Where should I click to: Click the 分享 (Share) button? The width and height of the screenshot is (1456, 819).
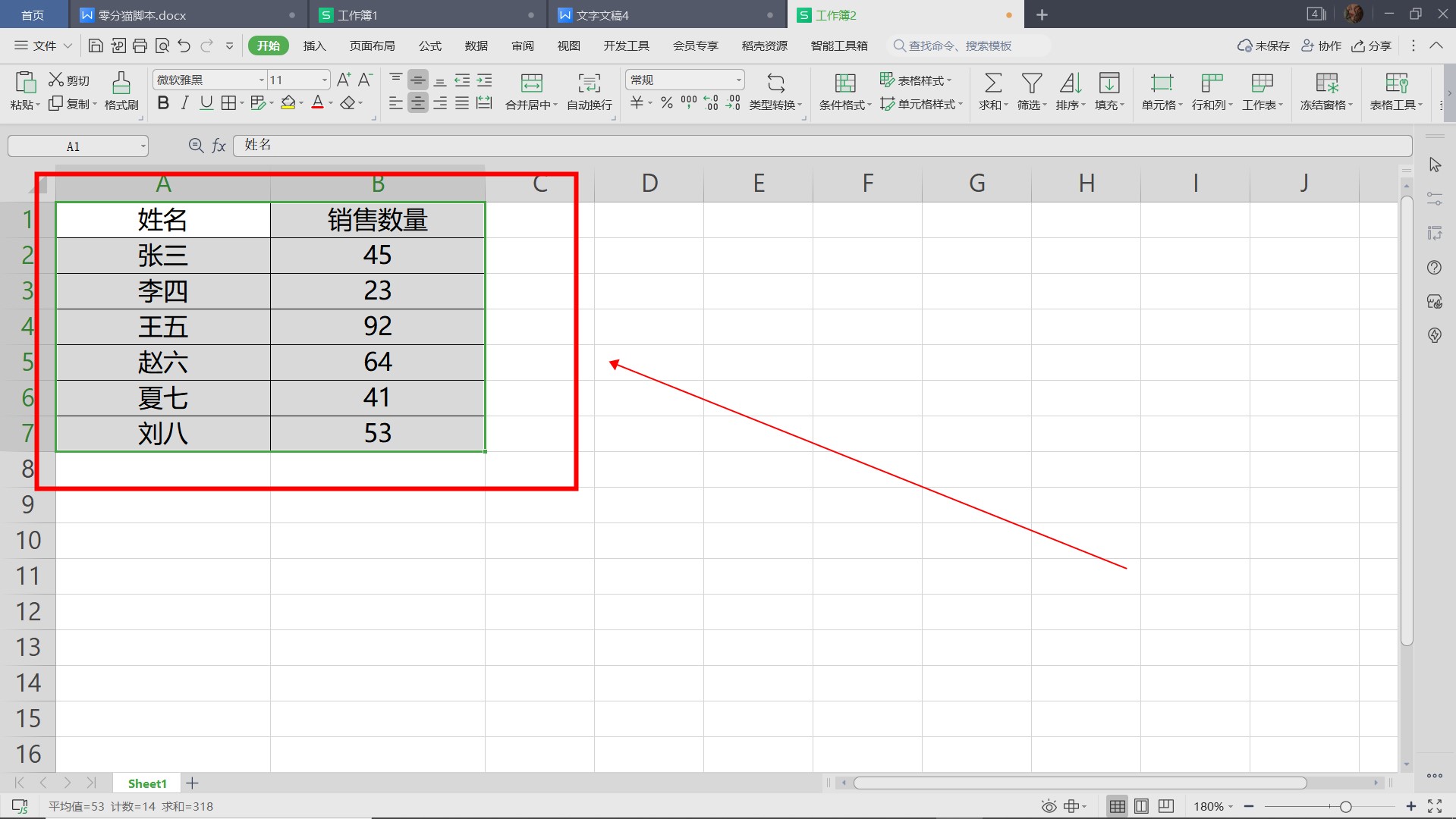point(1372,45)
